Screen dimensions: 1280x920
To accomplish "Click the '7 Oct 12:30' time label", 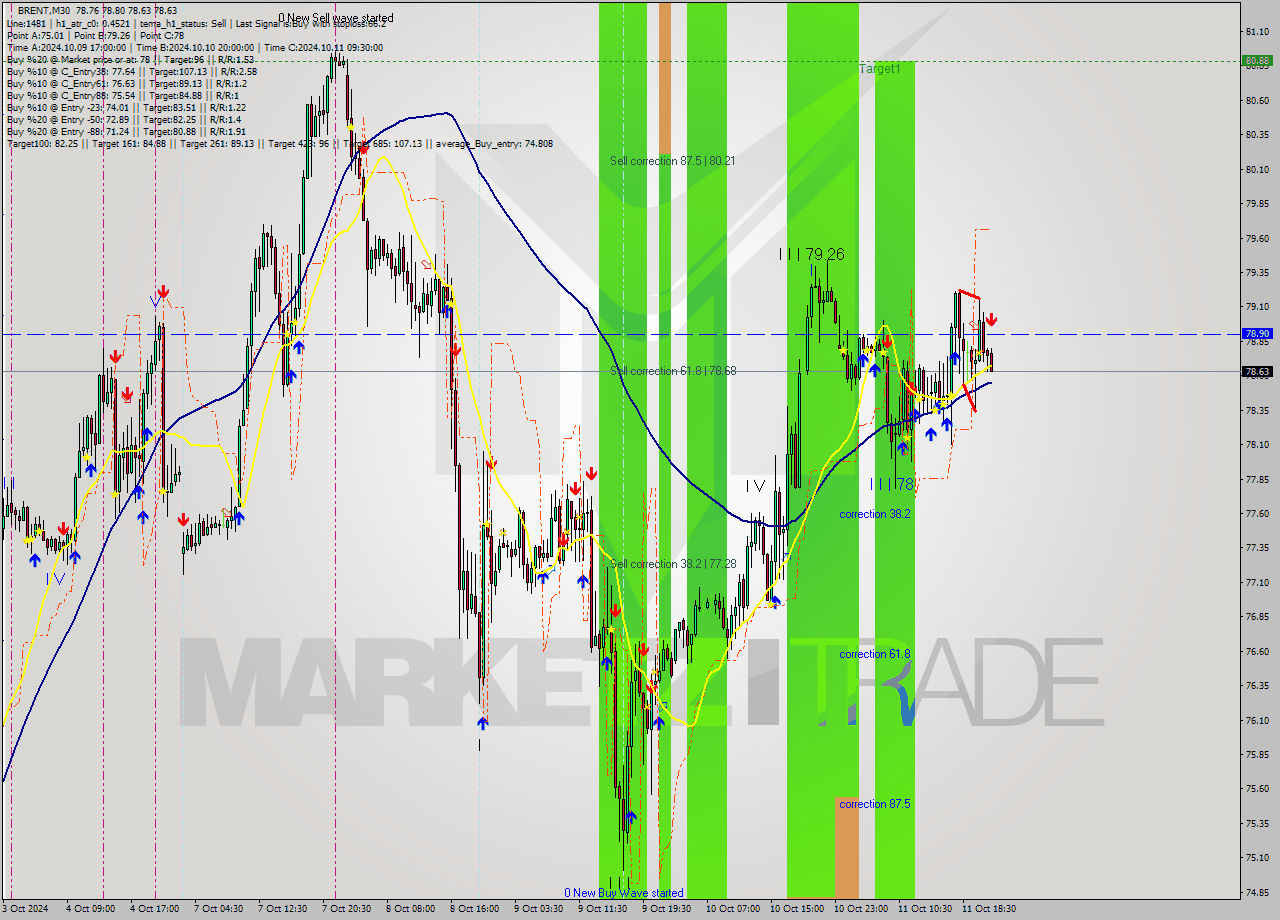I will tap(282, 909).
